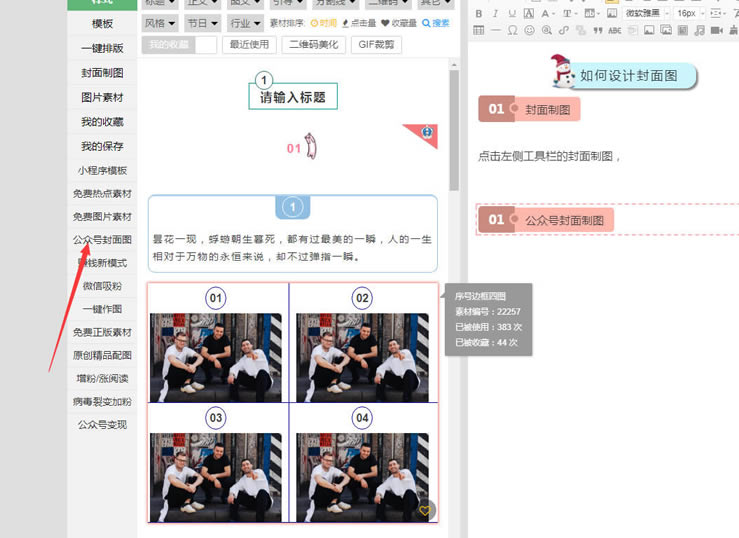Viewport: 739px width, 538px height.
Task: Click the 搜索 search link
Action: coord(436,23)
